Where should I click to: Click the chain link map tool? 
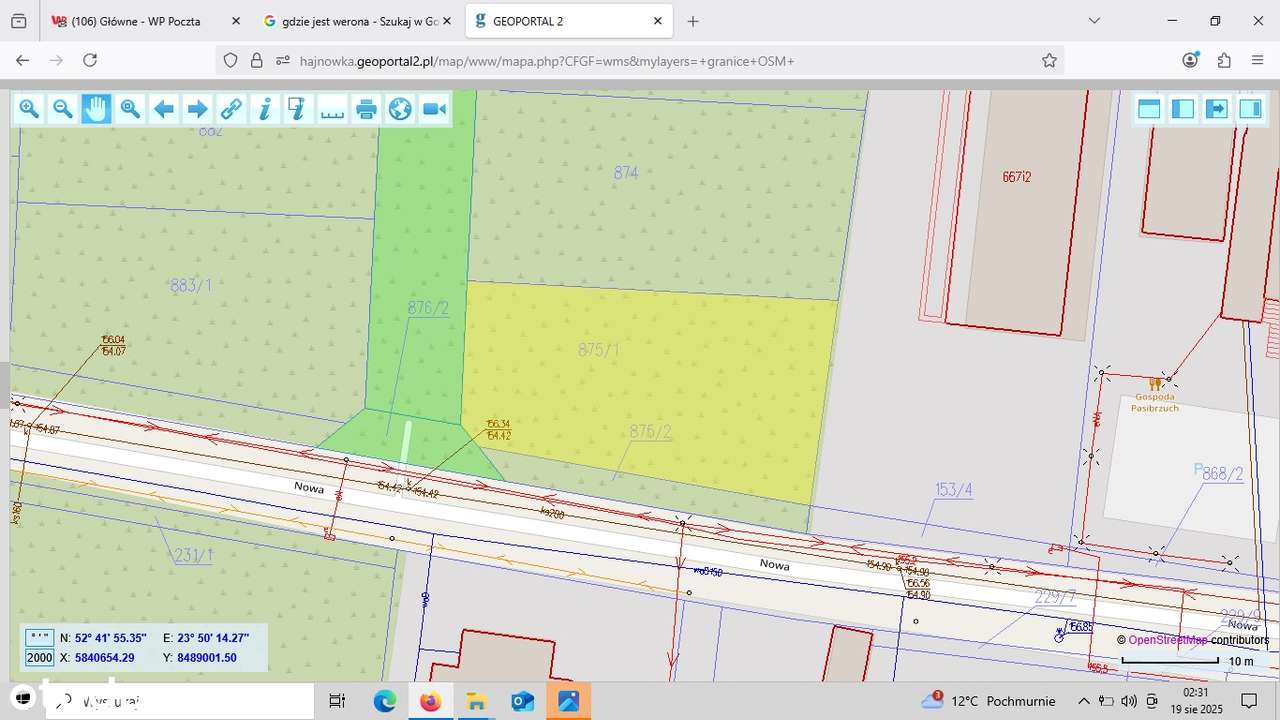231,109
